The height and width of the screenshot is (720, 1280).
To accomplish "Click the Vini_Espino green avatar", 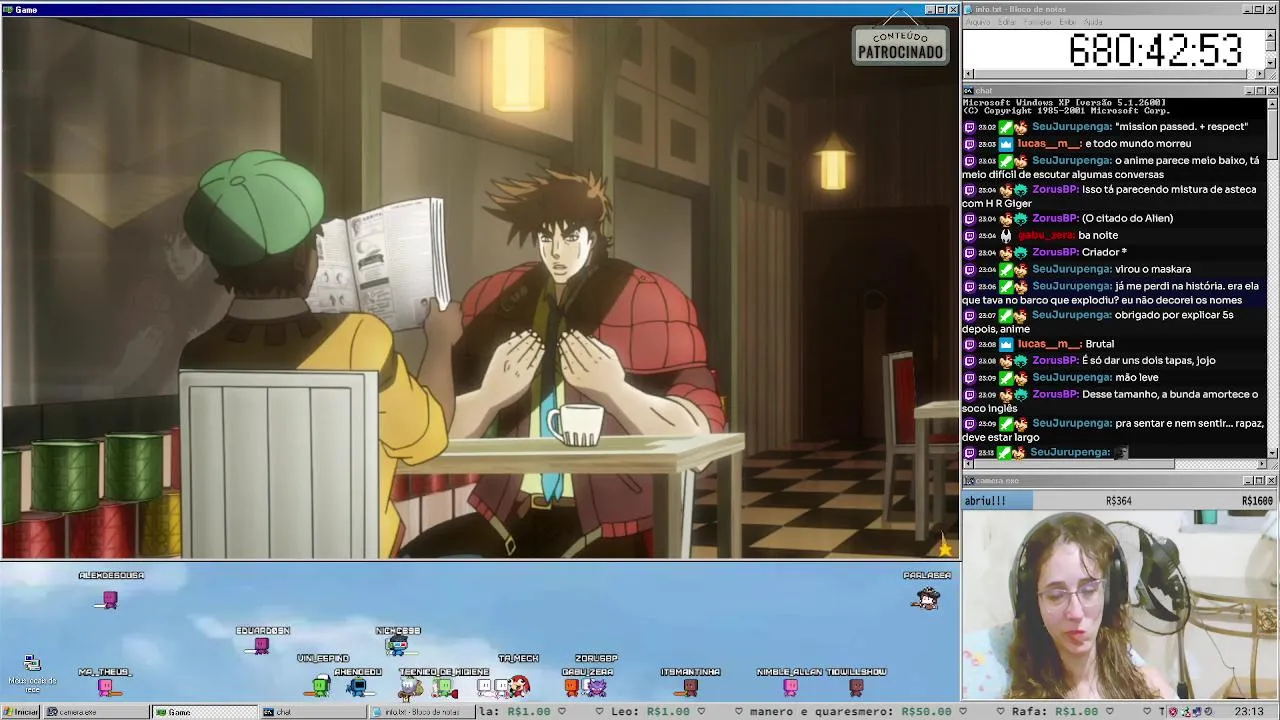I will coord(320,686).
